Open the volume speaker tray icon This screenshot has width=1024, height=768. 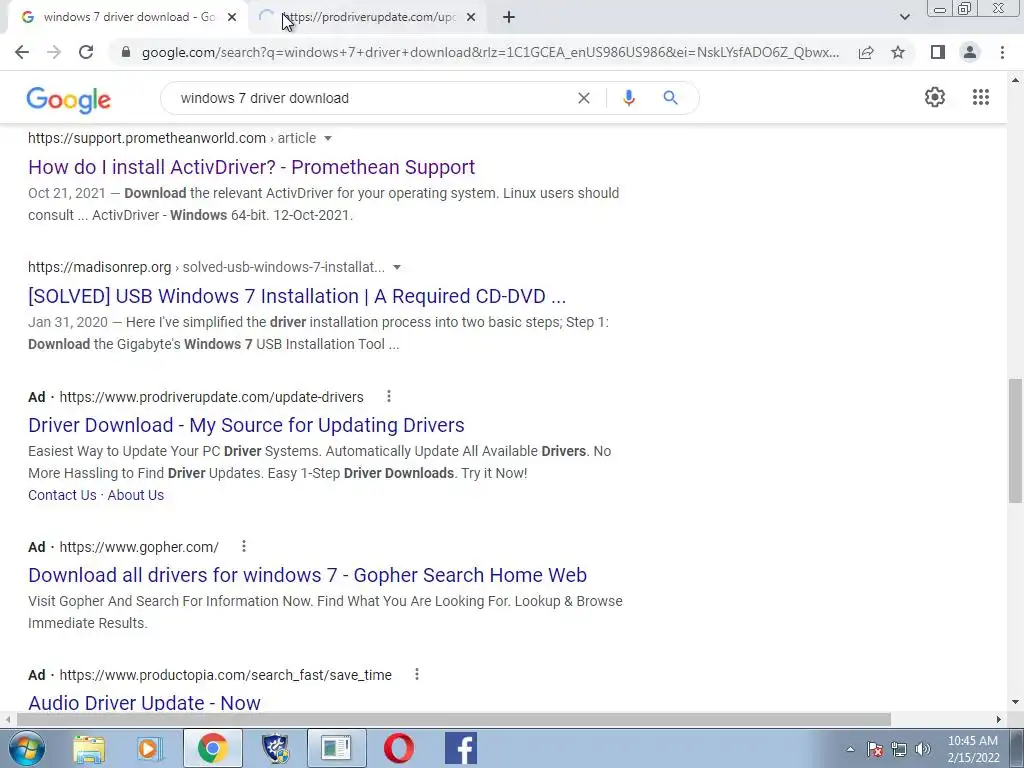click(923, 749)
